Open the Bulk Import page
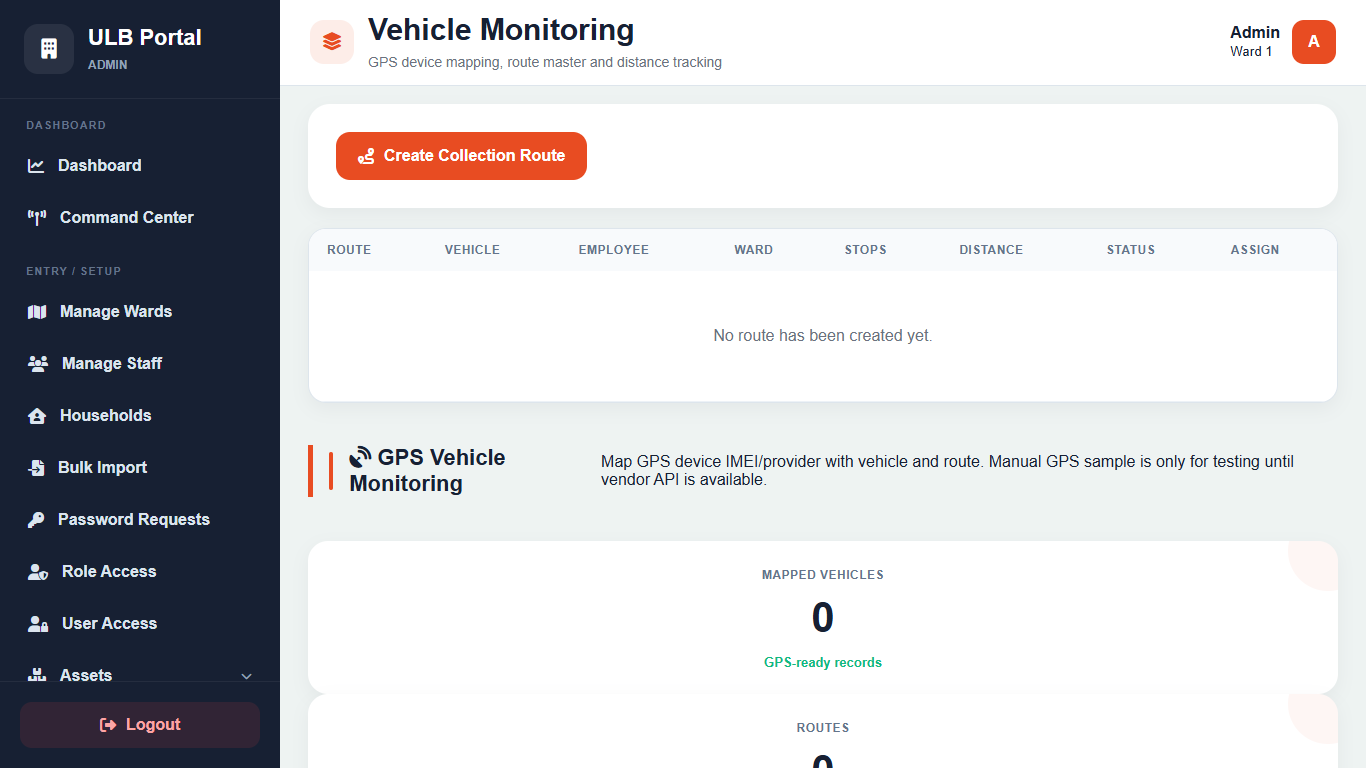Viewport: 1366px width, 768px height. coord(140,468)
